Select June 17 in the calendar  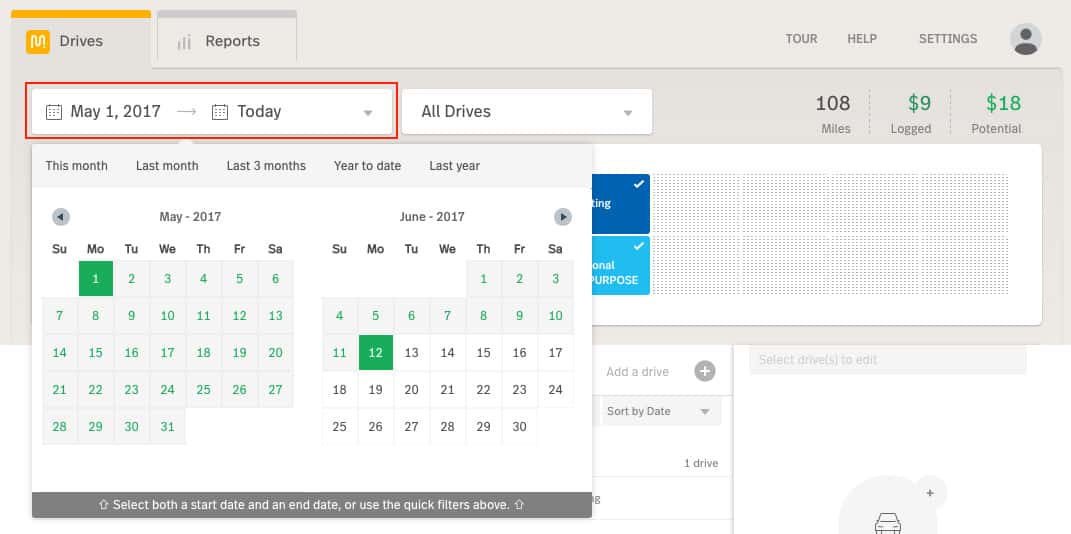(555, 353)
